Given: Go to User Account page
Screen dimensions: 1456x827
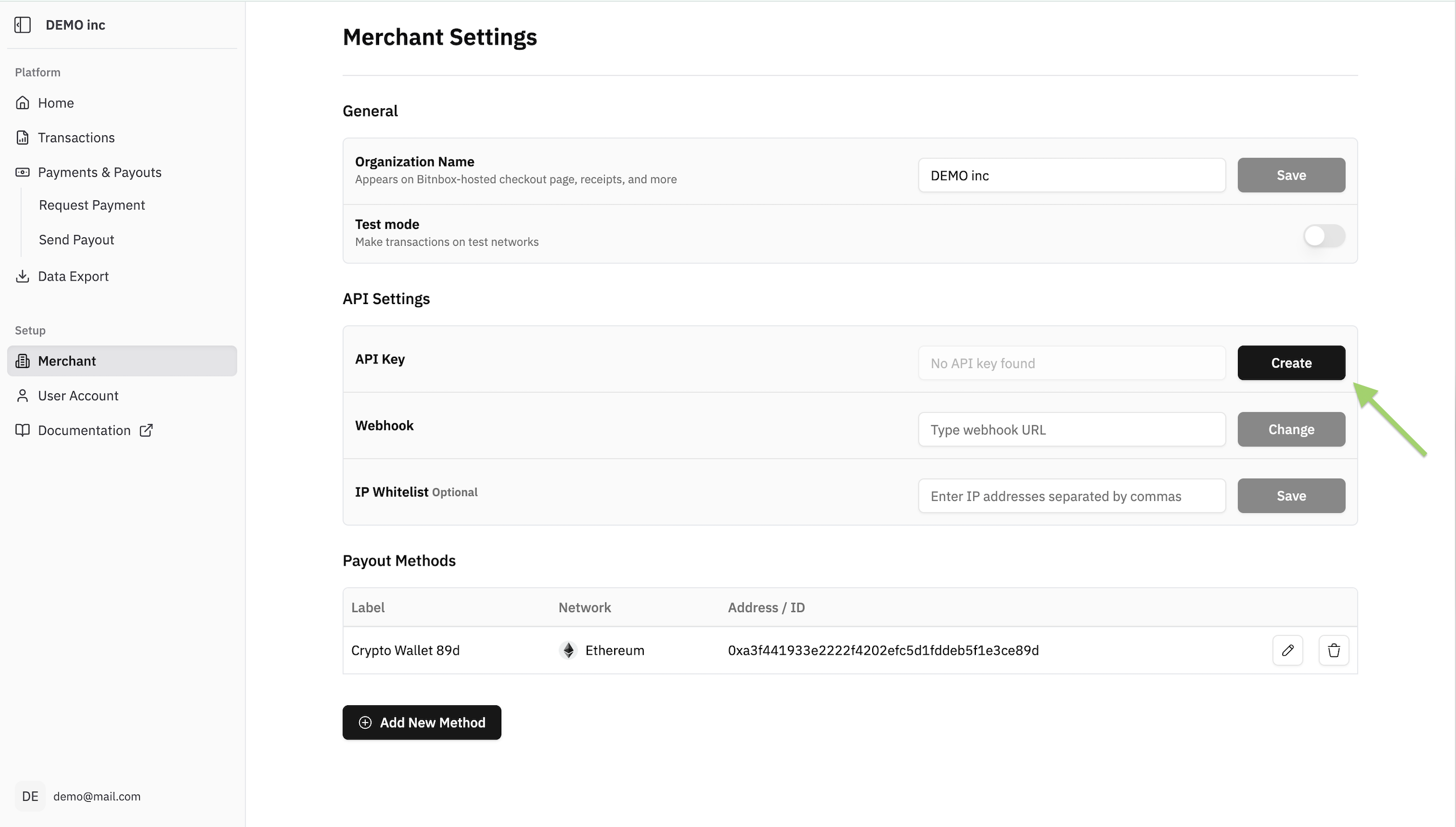Looking at the screenshot, I should coord(78,396).
